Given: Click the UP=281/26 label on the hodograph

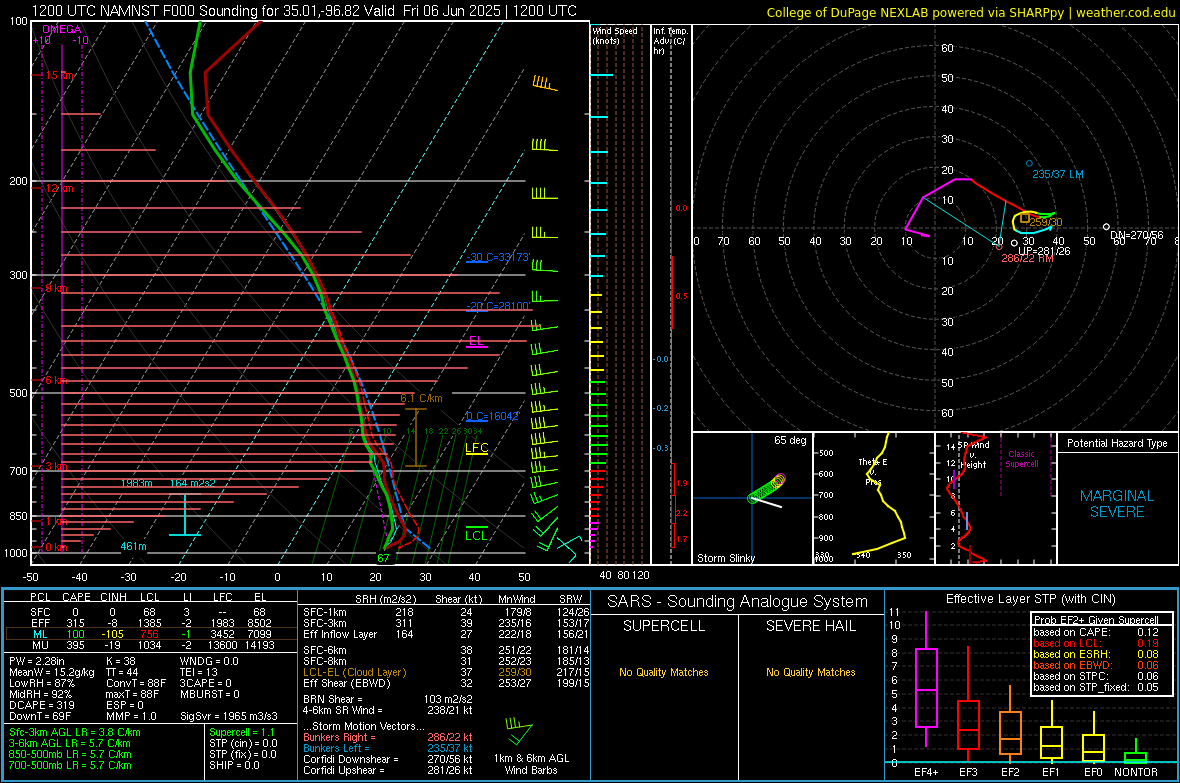Looking at the screenshot, I should 1044,251.
